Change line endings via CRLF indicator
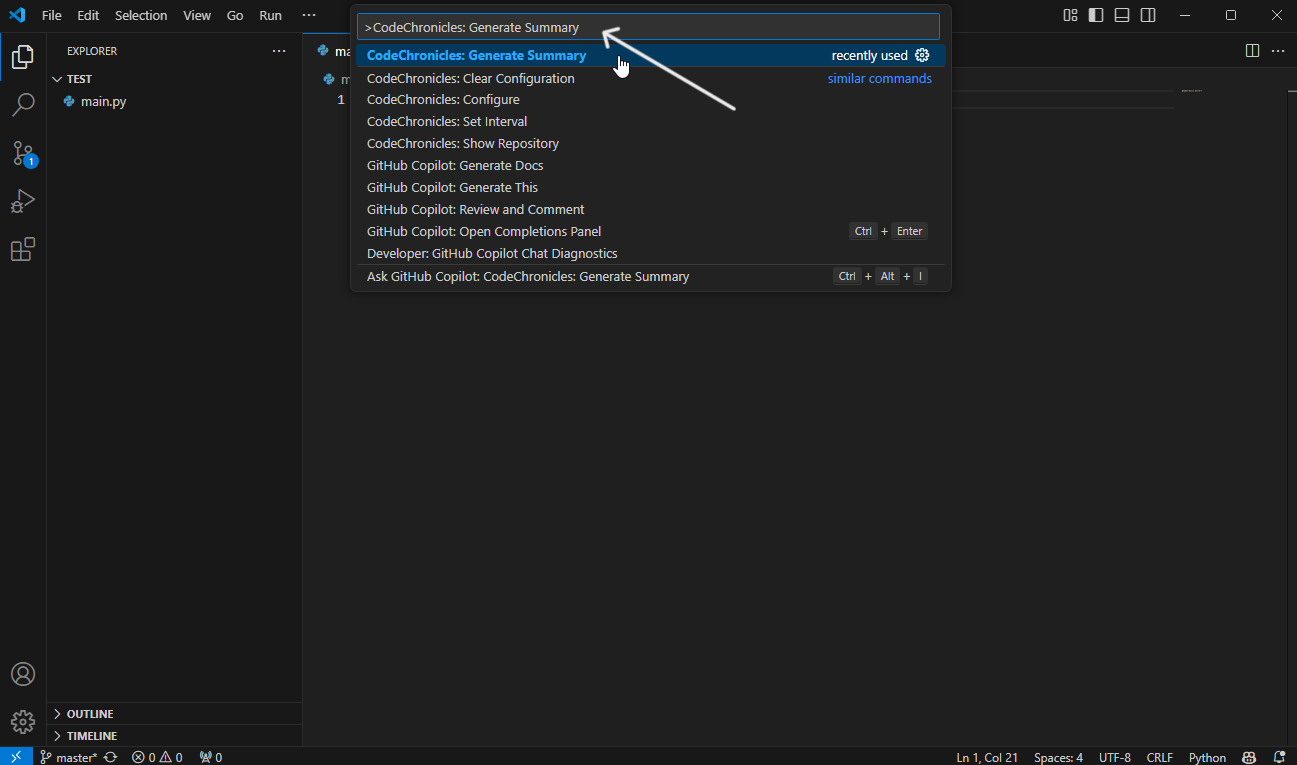 [x=1160, y=757]
